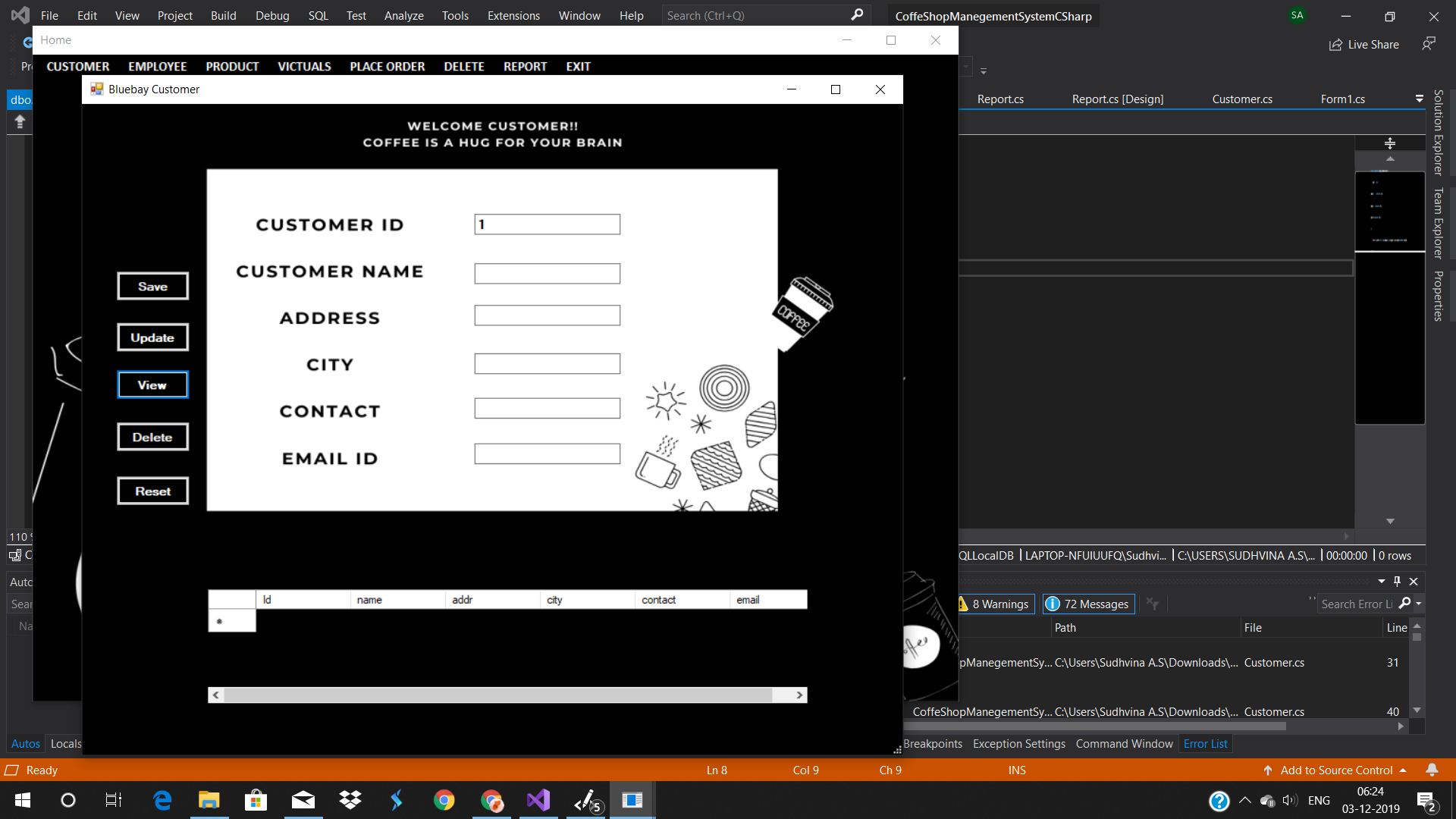Image resolution: width=1456 pixels, height=819 pixels.
Task: Switch to the Customer.cs tab
Action: (1241, 99)
